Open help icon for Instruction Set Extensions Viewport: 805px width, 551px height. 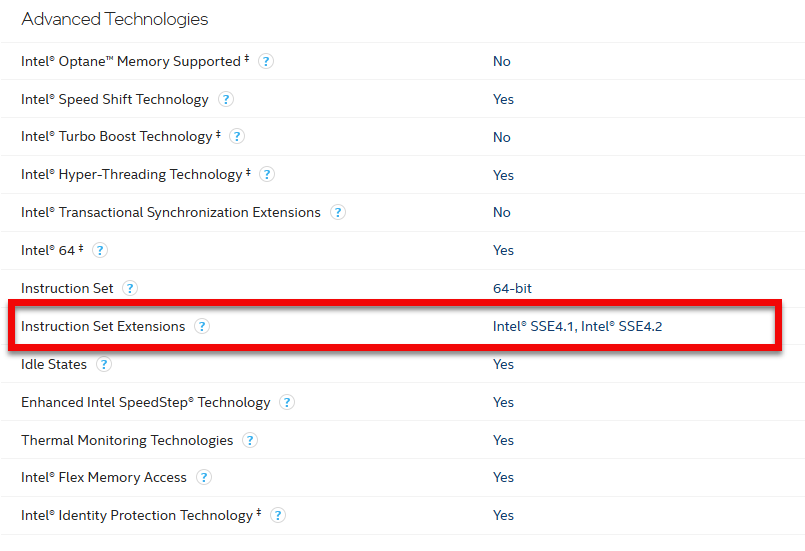point(202,326)
